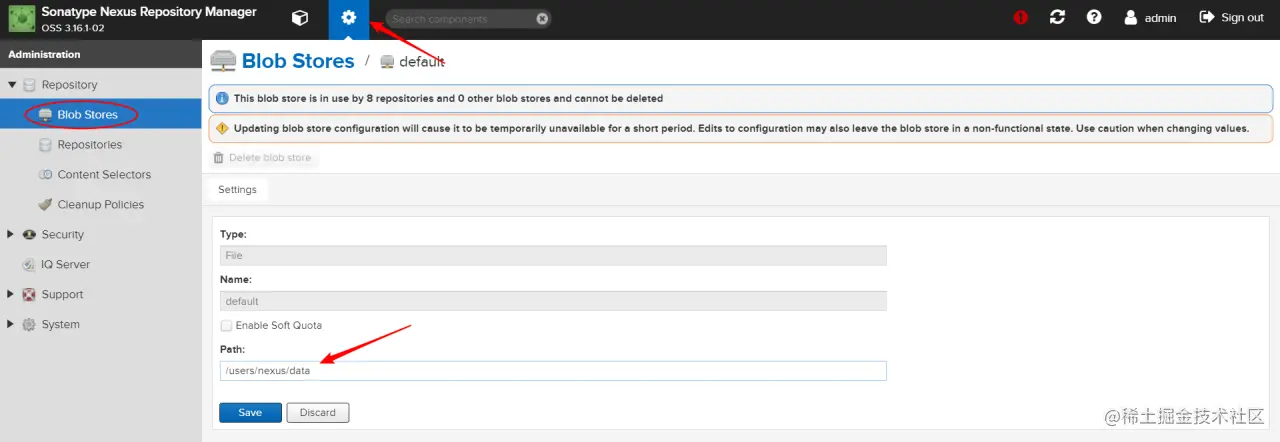Click the Content Selectors icon
The width and height of the screenshot is (1280, 442).
click(45, 175)
